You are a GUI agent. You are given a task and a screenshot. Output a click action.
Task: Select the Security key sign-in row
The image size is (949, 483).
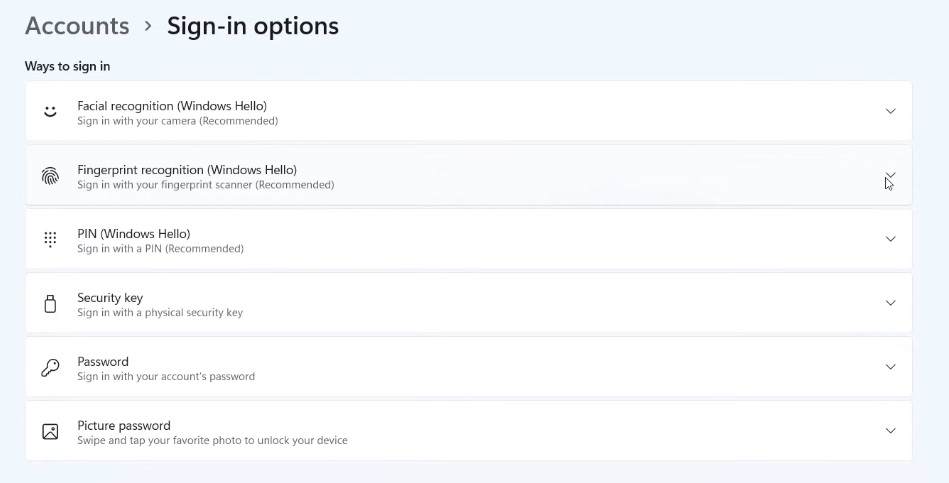pos(110,297)
